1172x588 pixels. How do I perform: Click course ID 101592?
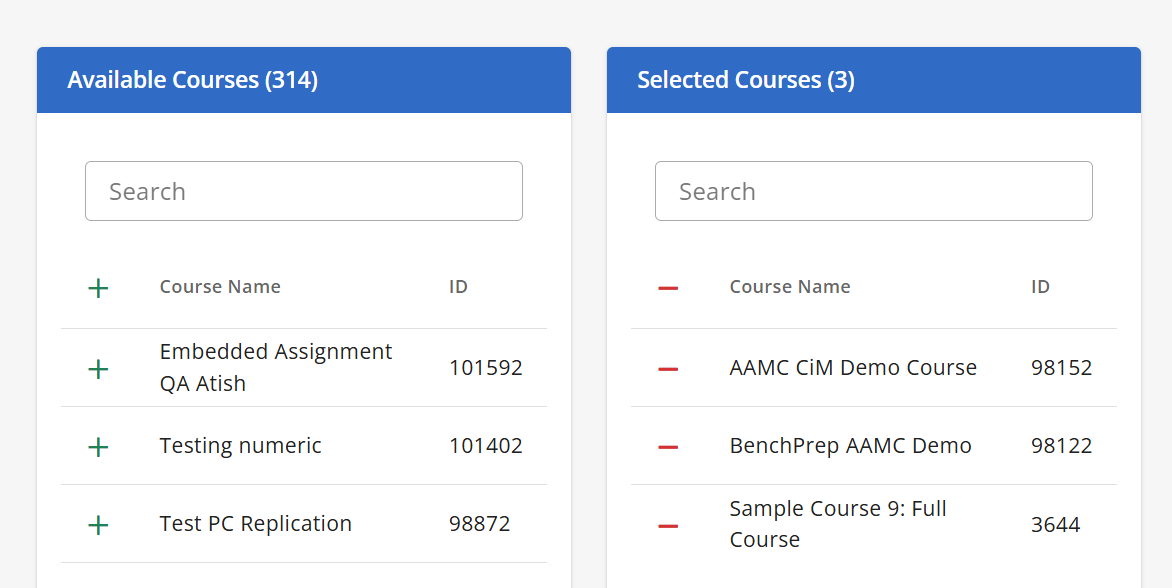[485, 368]
